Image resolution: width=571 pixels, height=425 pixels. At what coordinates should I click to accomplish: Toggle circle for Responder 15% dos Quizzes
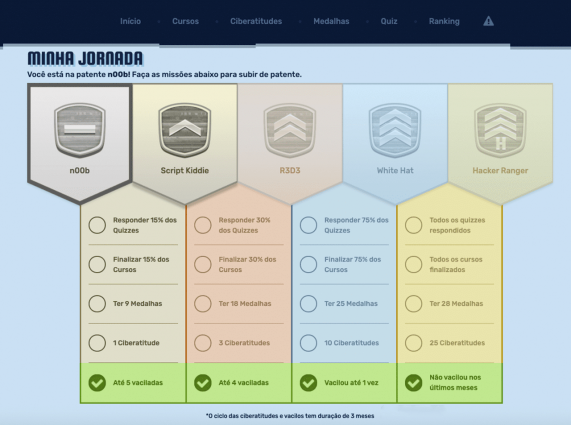[97, 225]
